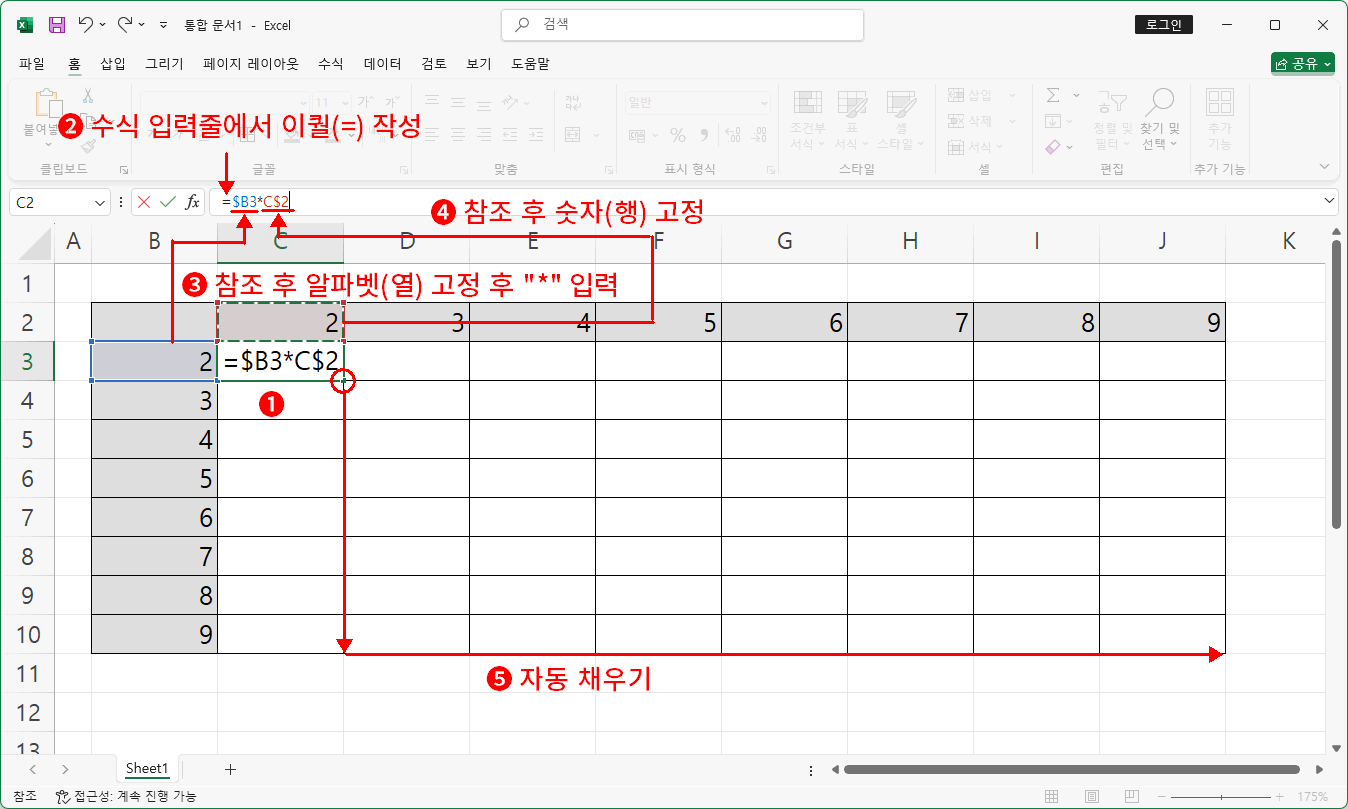The width and height of the screenshot is (1348, 809).
Task: Select row header 7
Action: 27,517
